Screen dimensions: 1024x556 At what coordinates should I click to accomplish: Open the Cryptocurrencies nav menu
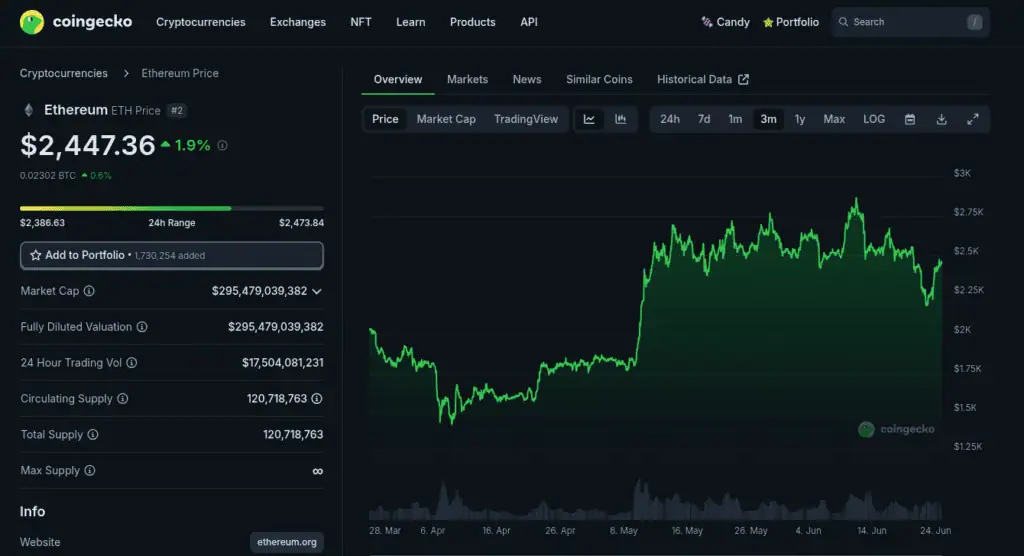tap(200, 22)
